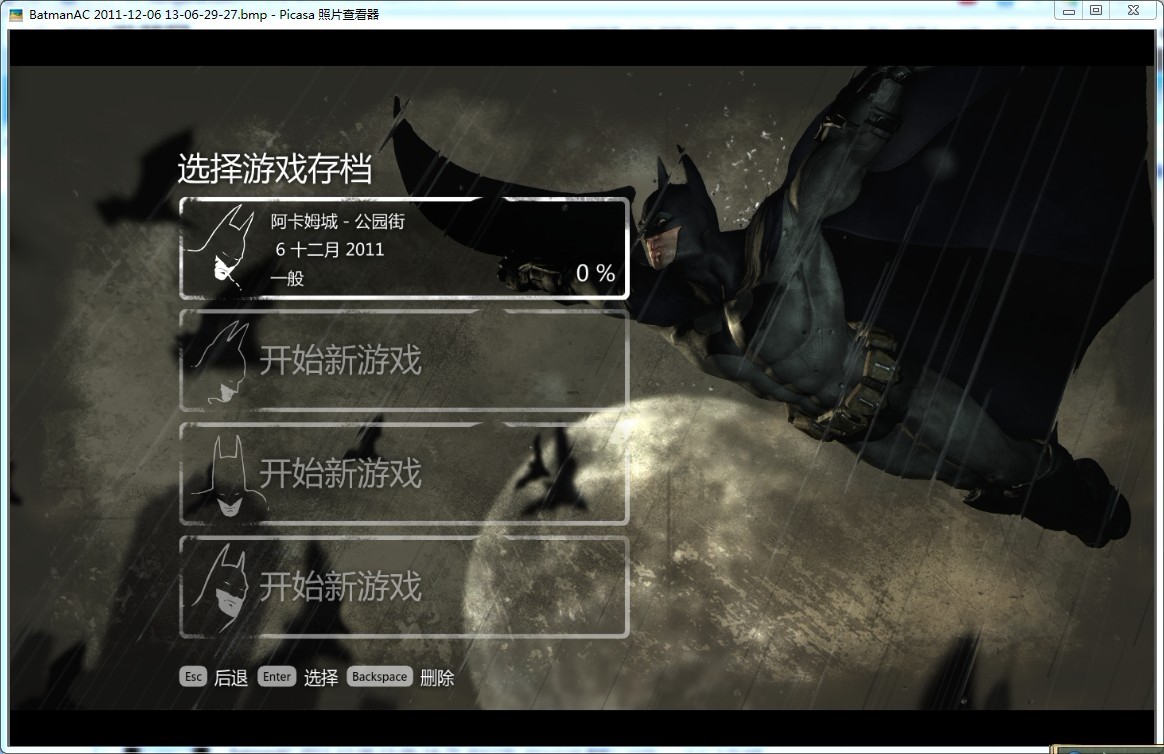Confirm with the 选择 label
Viewport: 1164px width, 754px height.
click(x=321, y=678)
